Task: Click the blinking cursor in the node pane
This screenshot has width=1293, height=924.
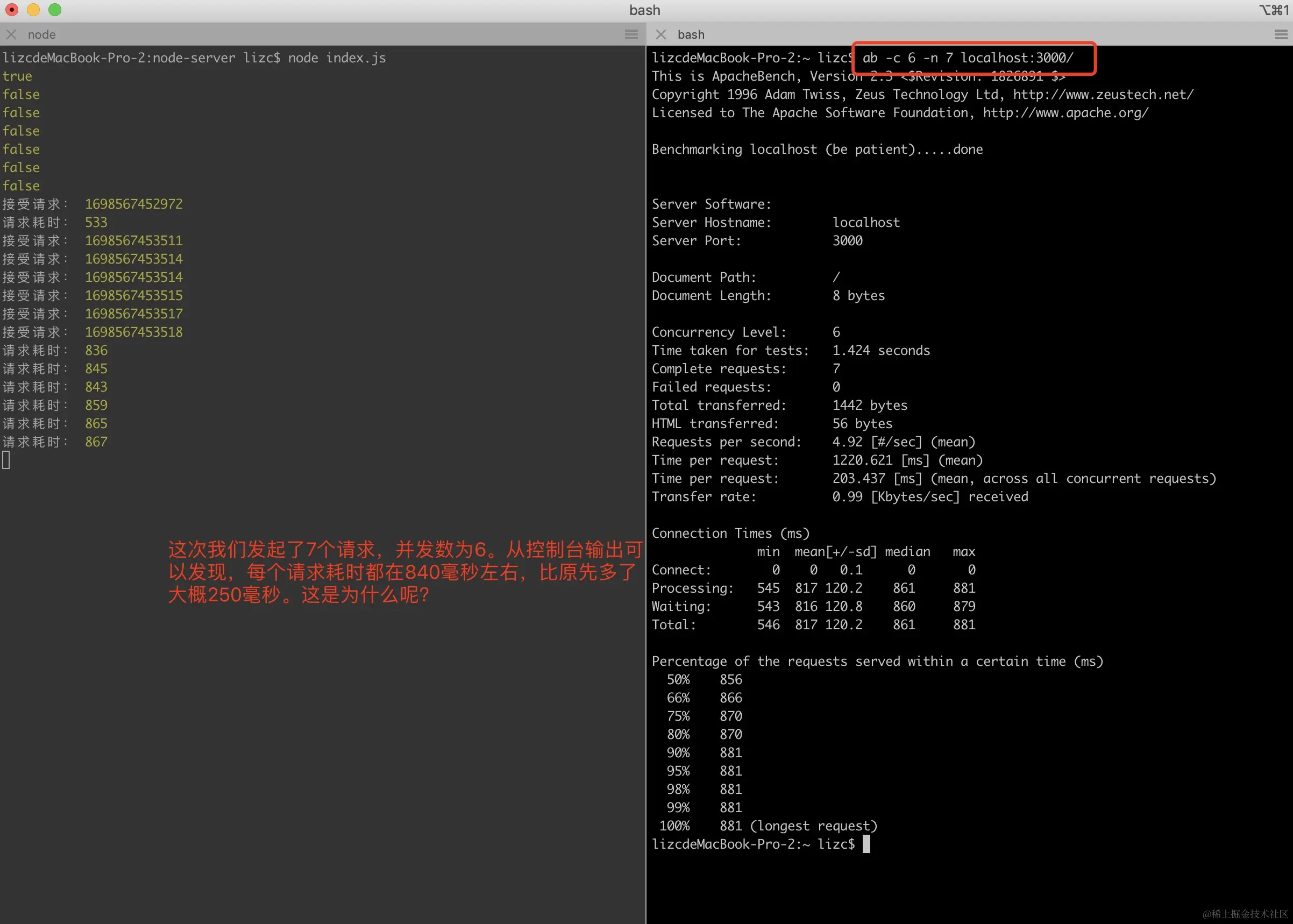Action: tap(6, 459)
